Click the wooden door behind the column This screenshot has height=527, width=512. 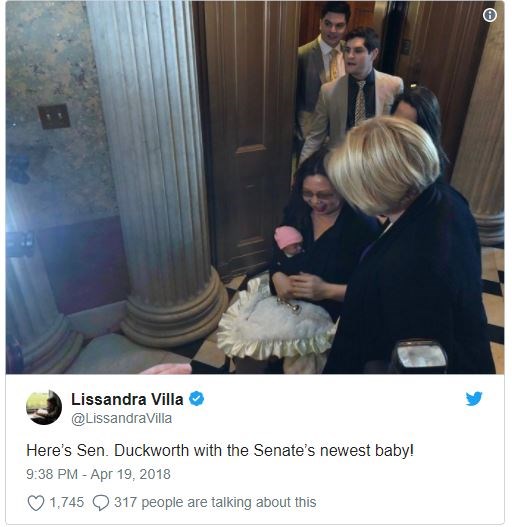249,134
